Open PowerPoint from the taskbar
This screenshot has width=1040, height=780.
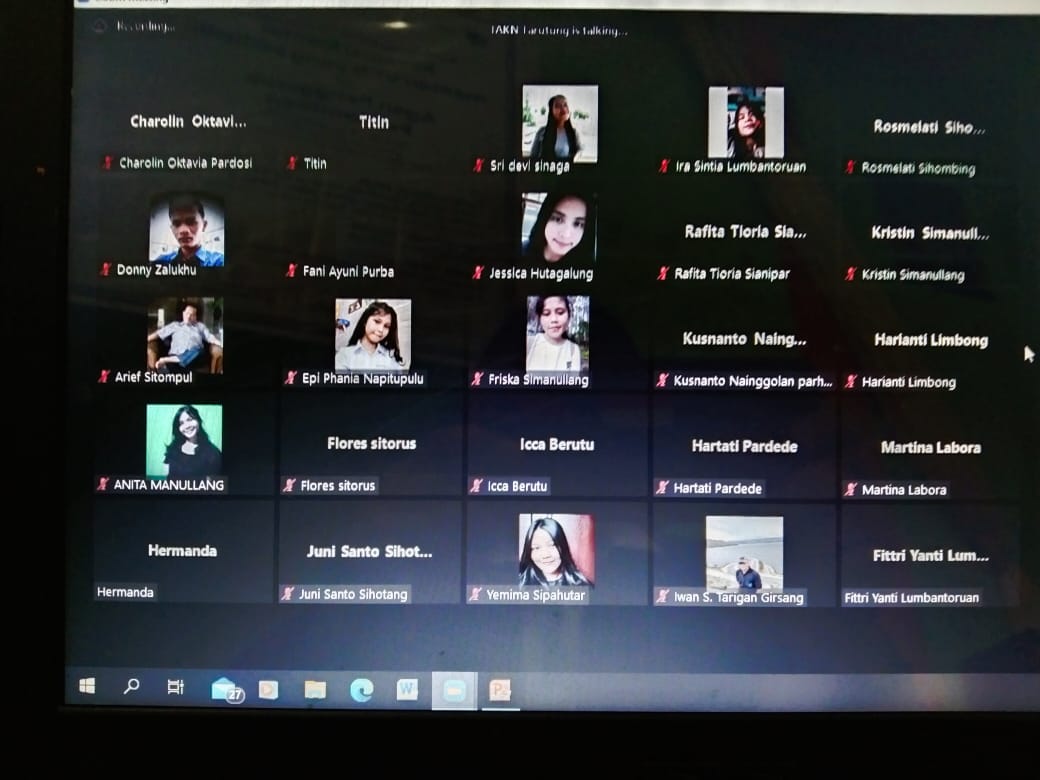pyautogui.click(x=500, y=690)
